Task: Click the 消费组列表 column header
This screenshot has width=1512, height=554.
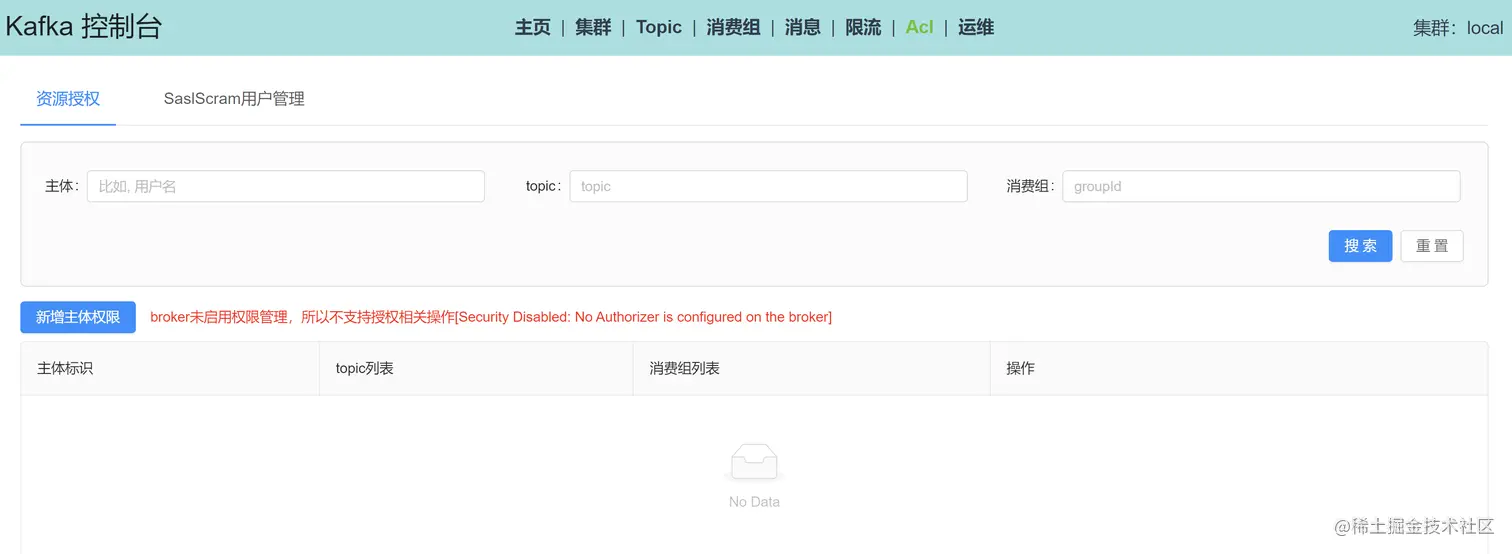Action: click(x=811, y=368)
